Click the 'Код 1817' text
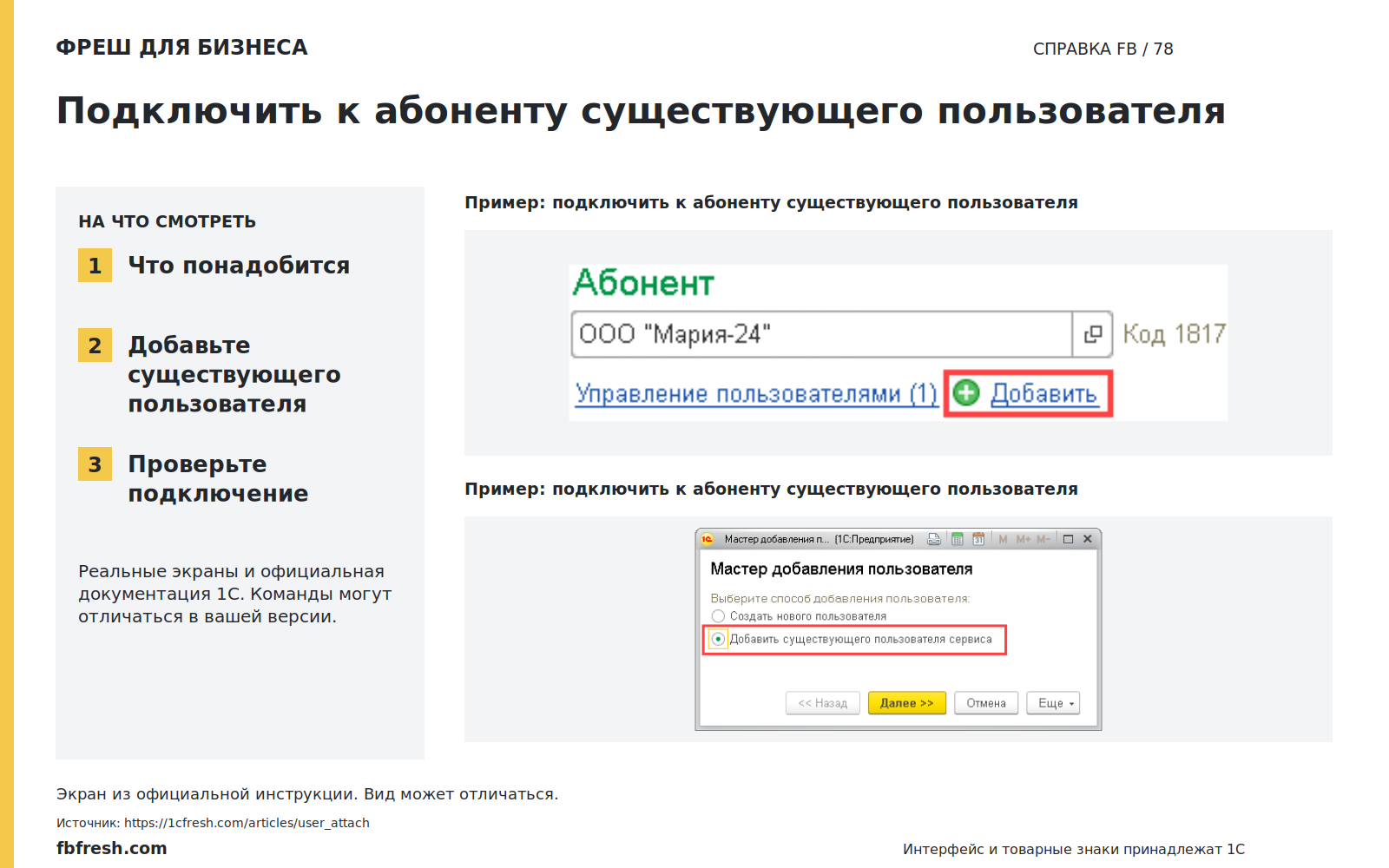Image resolution: width=1389 pixels, height=868 pixels. [1174, 334]
